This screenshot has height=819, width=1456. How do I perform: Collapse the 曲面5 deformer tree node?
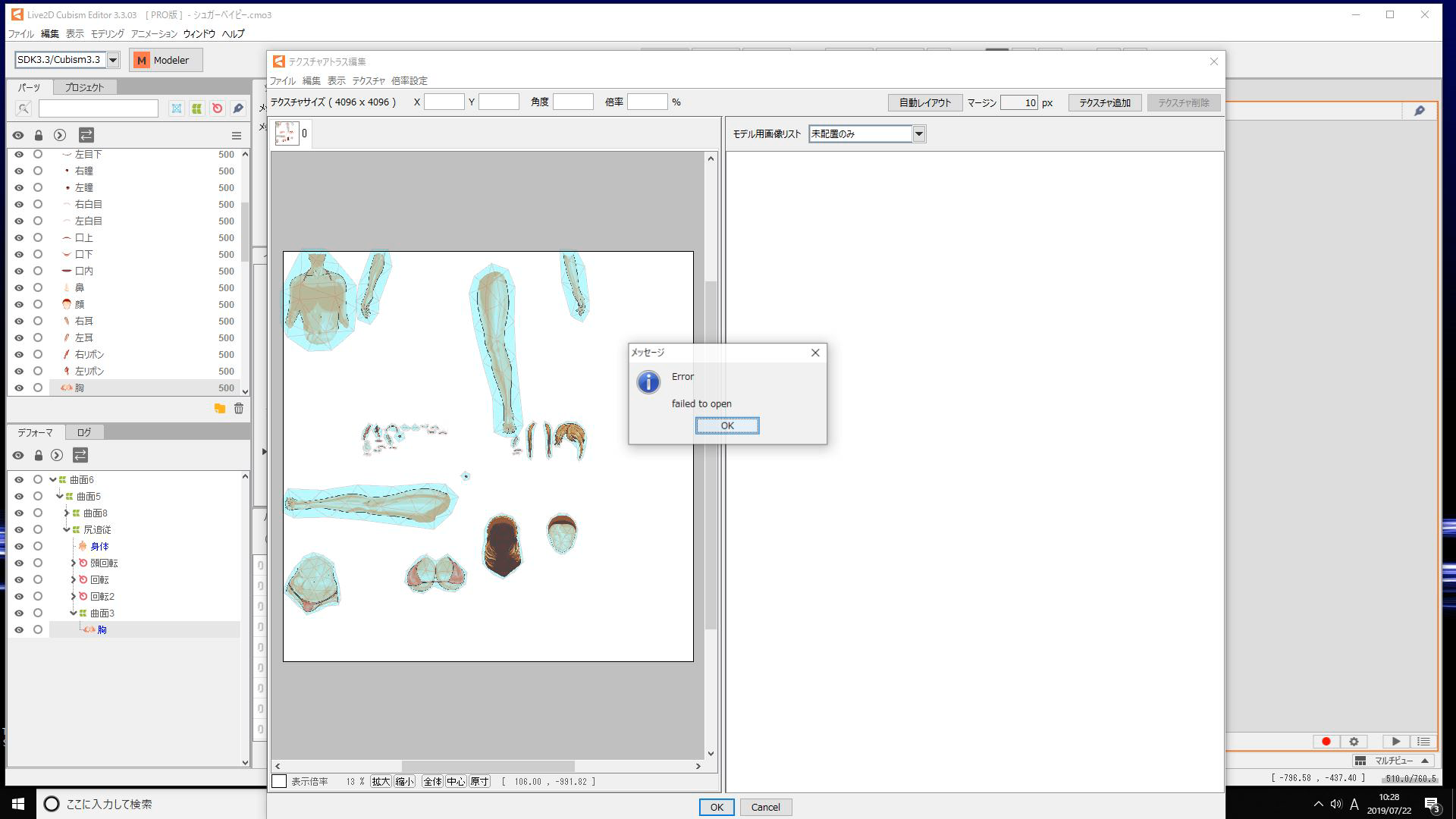tap(60, 496)
